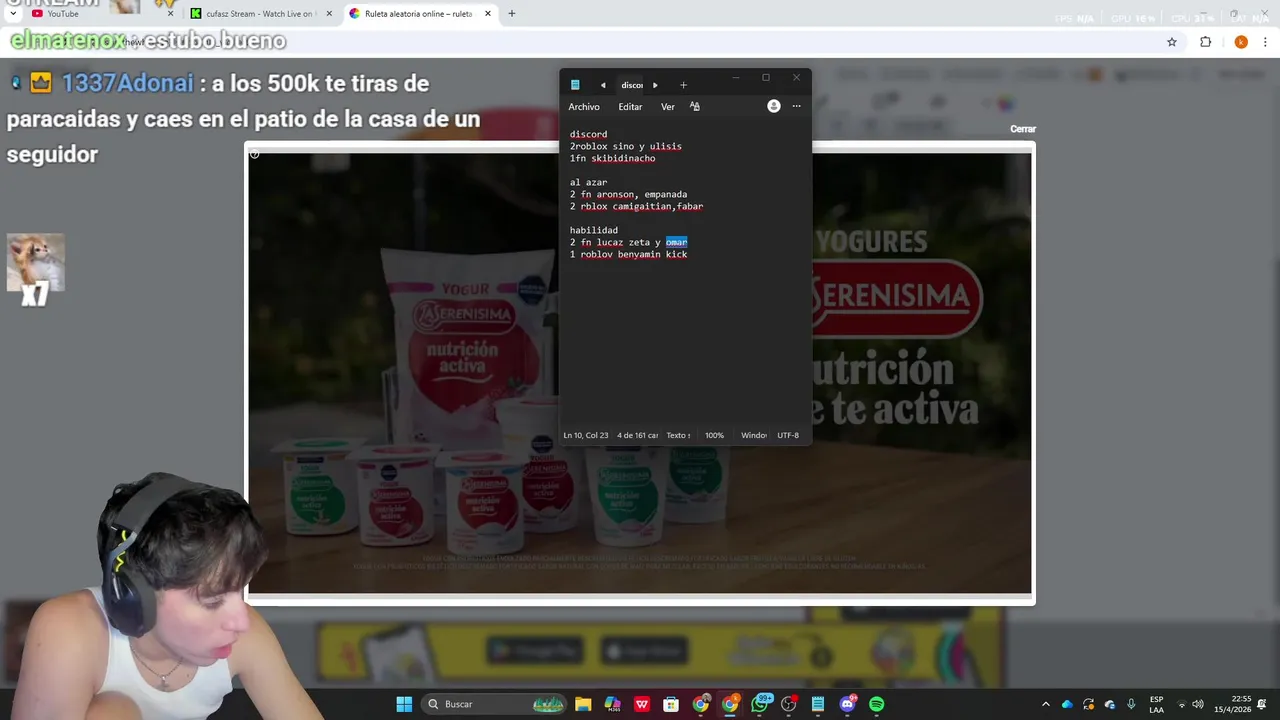Open WhatsApp from the taskbar
Image resolution: width=1280 pixels, height=720 pixels.
coord(759,704)
